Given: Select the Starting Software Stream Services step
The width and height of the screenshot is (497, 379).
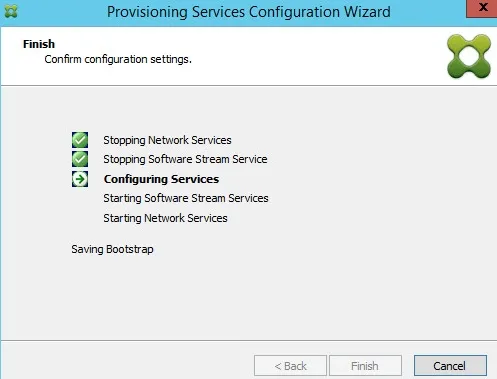Looking at the screenshot, I should click(186, 198).
